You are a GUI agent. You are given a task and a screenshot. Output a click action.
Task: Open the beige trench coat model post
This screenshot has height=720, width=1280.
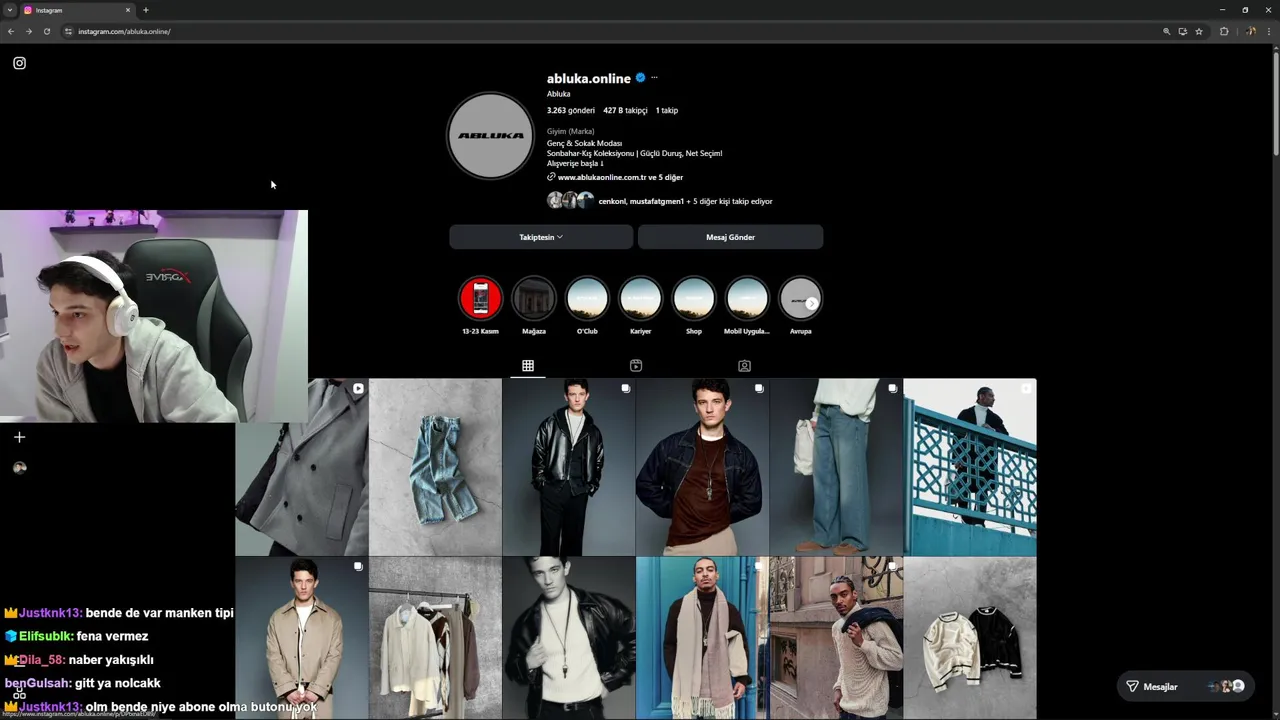coord(301,638)
